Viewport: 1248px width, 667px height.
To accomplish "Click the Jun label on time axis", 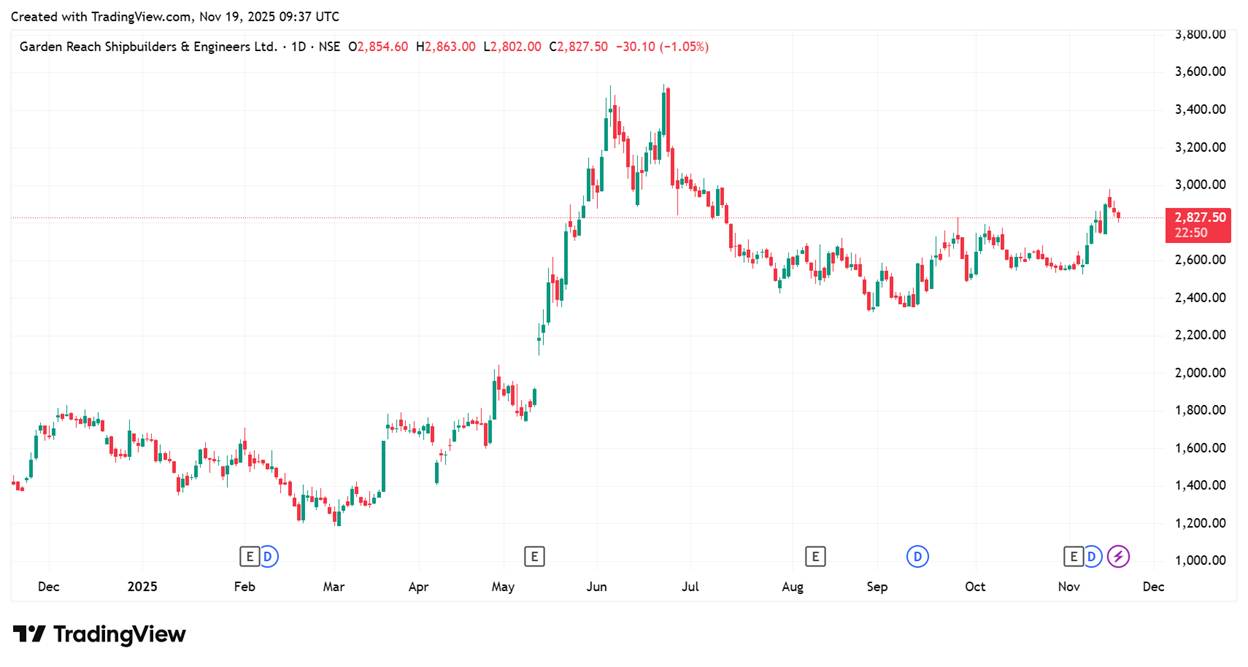I will [x=596, y=587].
